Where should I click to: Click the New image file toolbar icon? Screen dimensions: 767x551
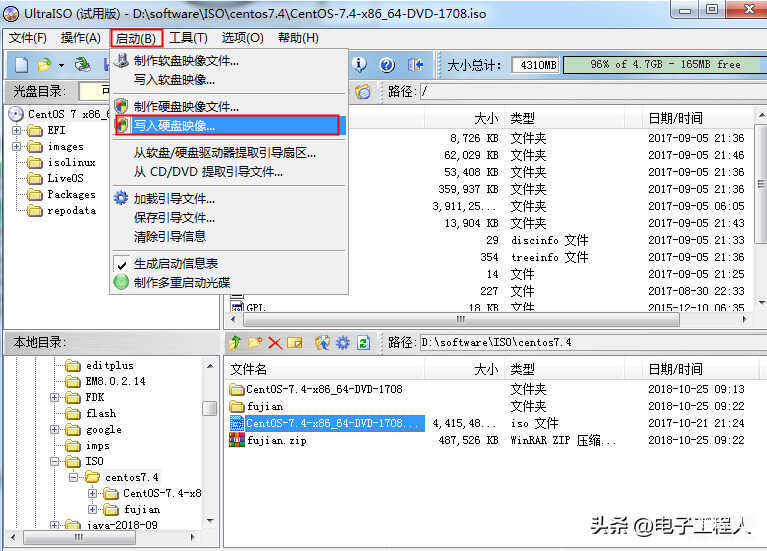(x=21, y=65)
